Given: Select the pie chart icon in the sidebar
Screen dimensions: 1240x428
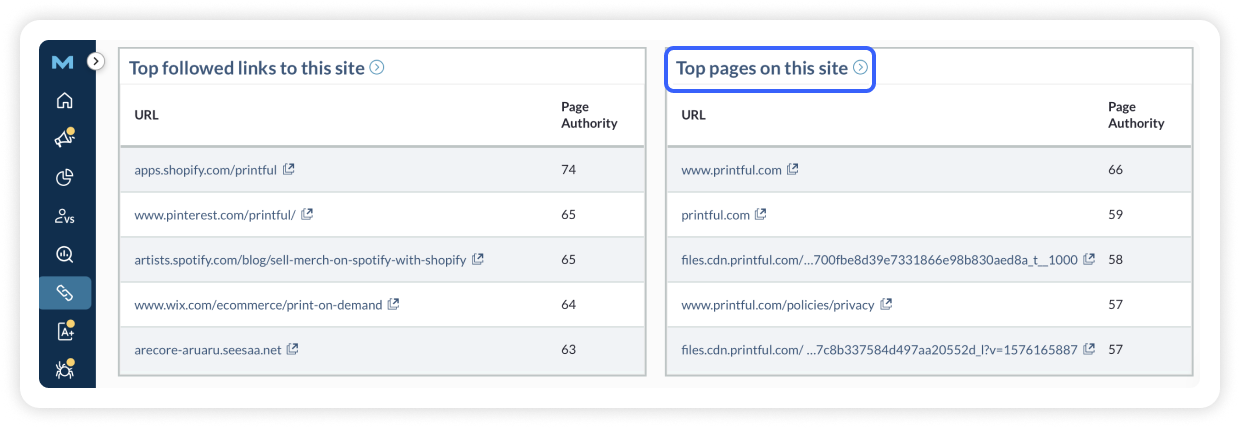Looking at the screenshot, I should click(65, 178).
